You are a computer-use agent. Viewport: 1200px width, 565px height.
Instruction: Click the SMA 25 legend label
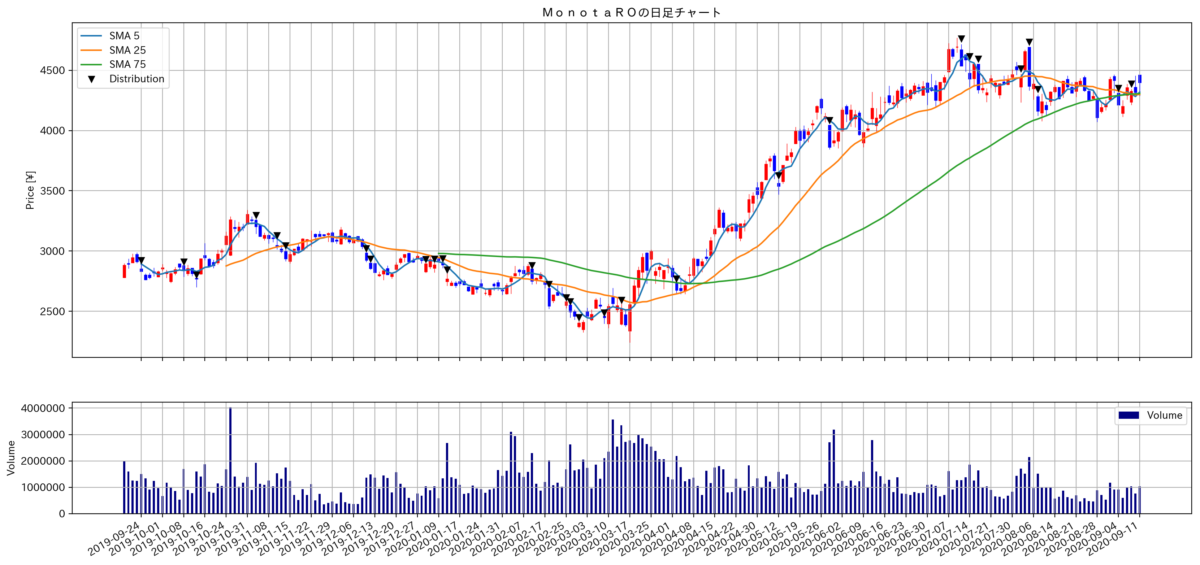tap(129, 50)
